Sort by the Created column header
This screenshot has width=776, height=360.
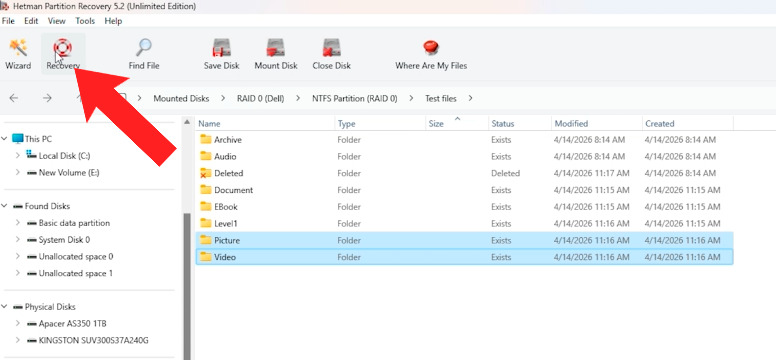click(687, 124)
